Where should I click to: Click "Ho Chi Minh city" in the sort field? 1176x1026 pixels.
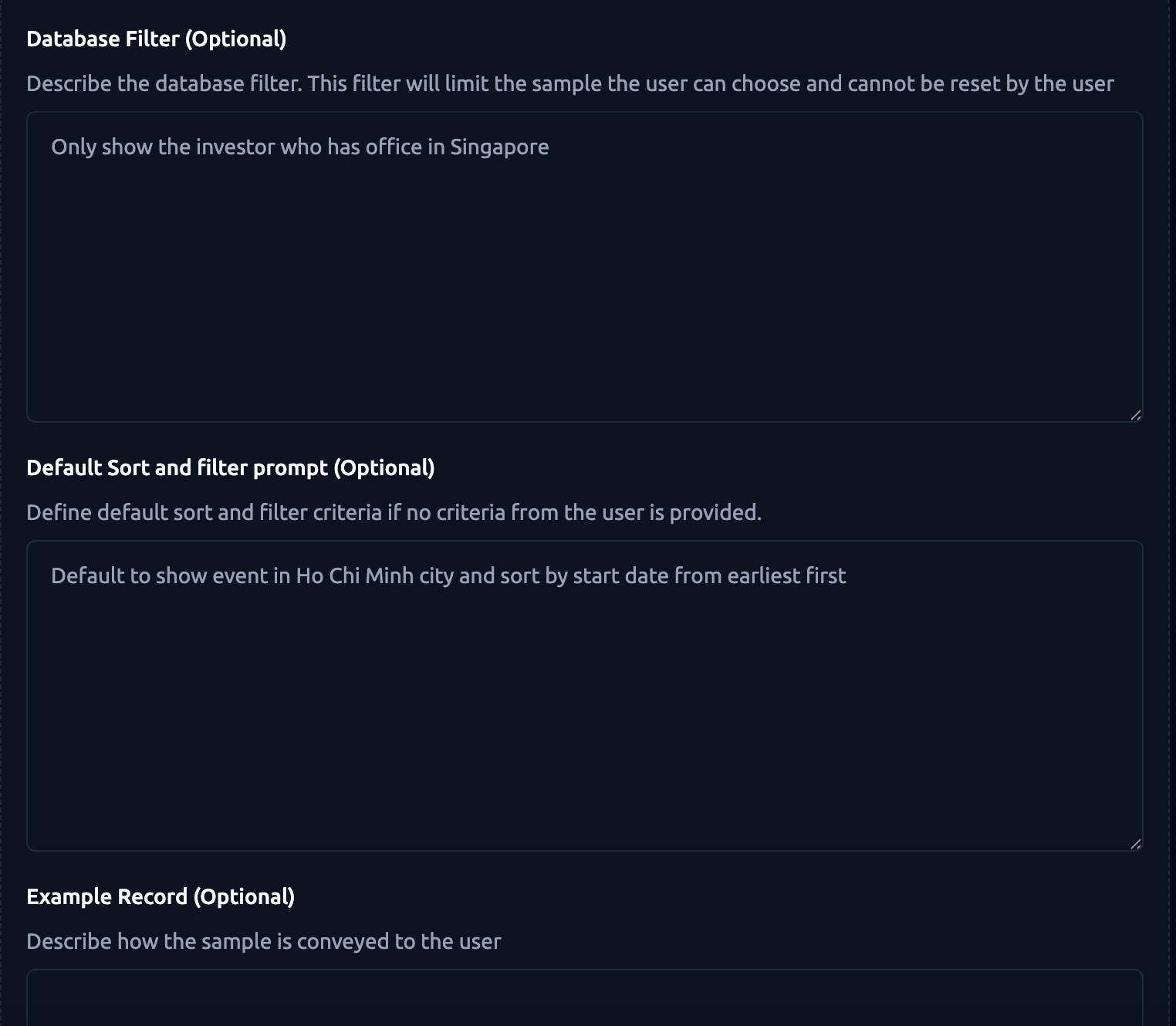[x=374, y=576]
